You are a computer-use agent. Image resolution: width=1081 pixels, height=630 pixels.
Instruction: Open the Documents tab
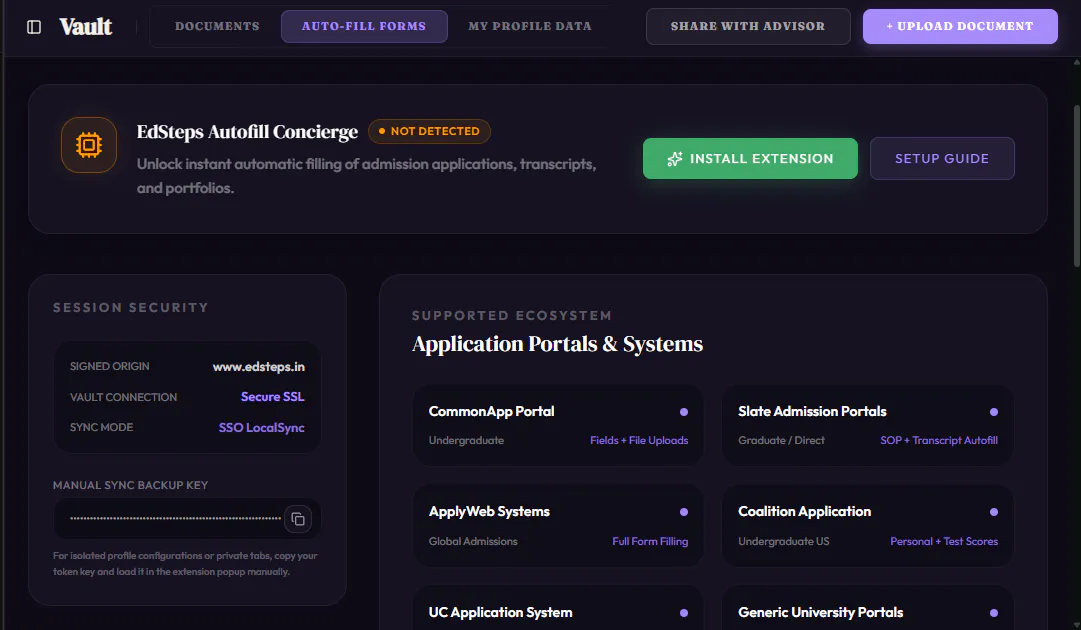tap(217, 26)
